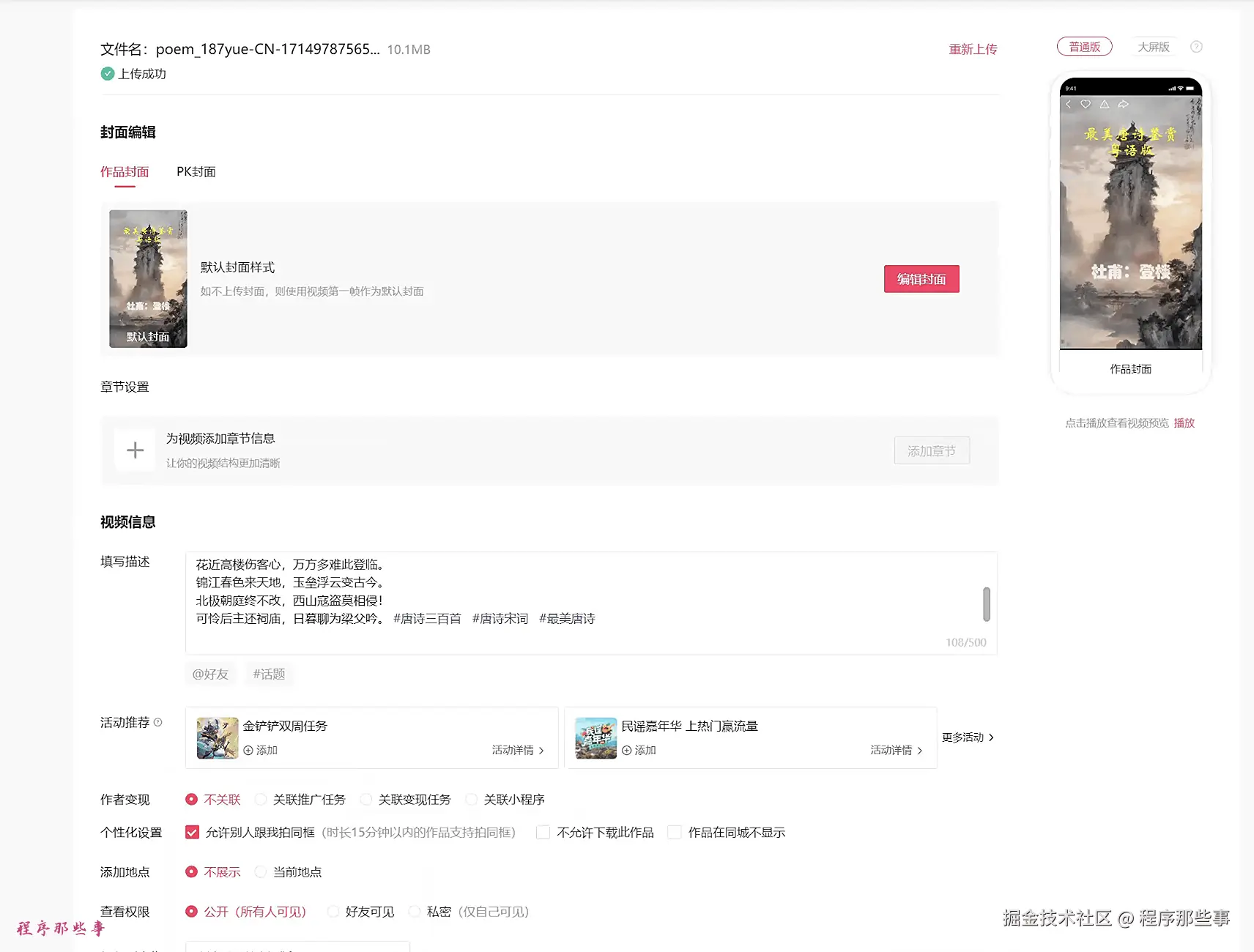Image resolution: width=1254 pixels, height=952 pixels.
Task: Click the 默认封面 cover thumbnail
Action: point(148,279)
